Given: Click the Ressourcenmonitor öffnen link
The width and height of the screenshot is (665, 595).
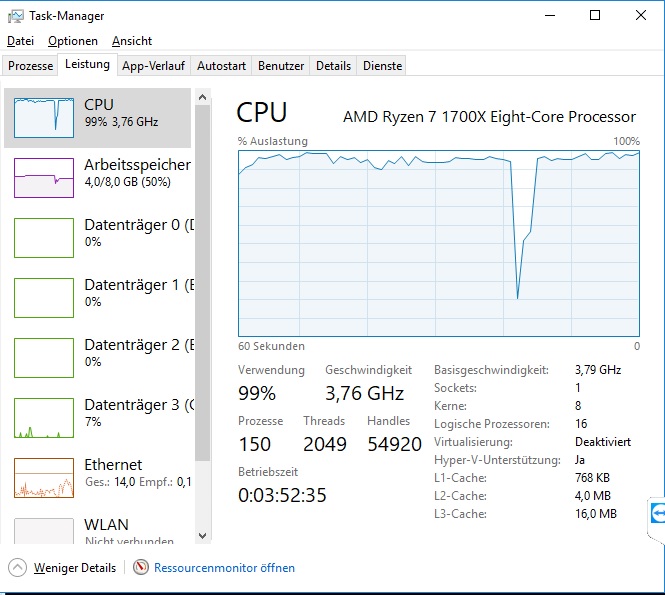Looking at the screenshot, I should click(224, 568).
